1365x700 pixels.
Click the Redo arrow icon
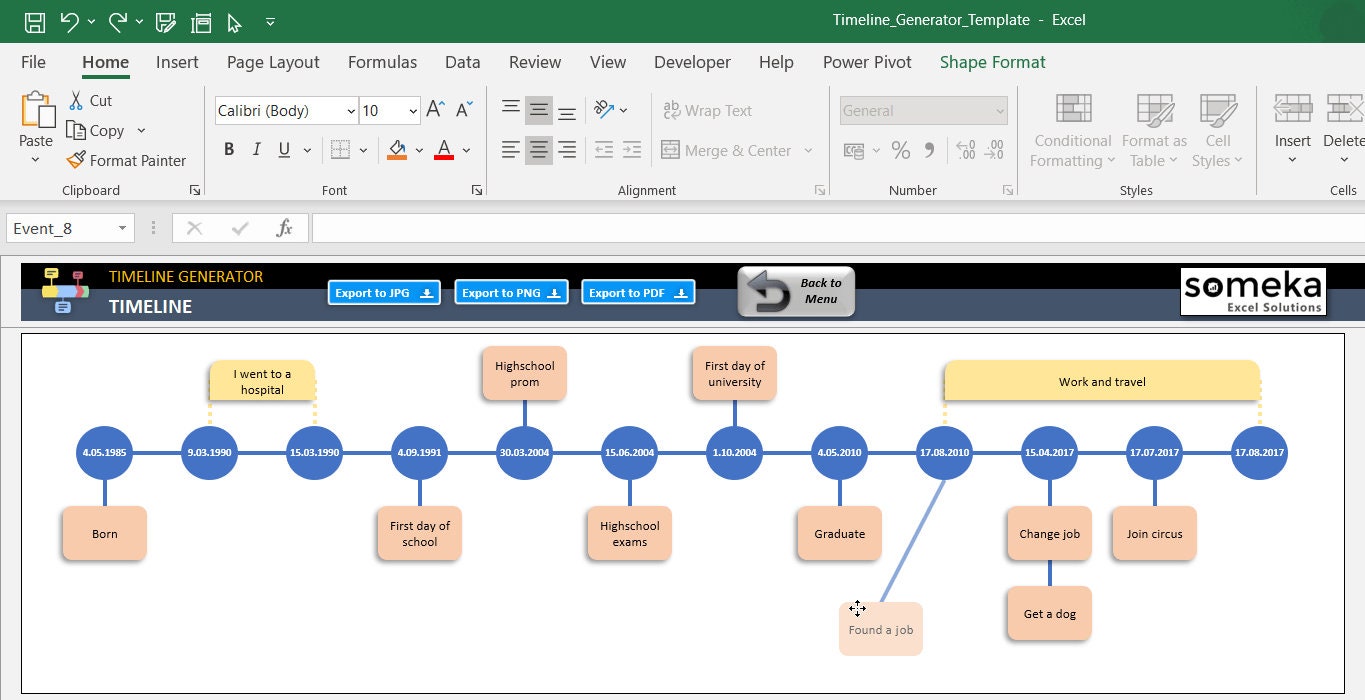(117, 21)
